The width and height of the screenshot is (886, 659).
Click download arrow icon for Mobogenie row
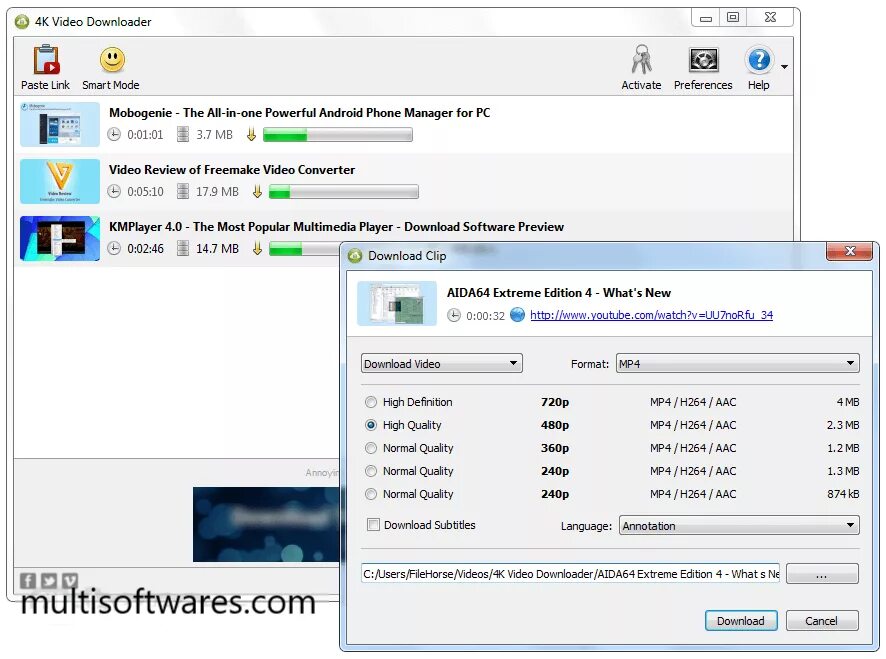[251, 135]
